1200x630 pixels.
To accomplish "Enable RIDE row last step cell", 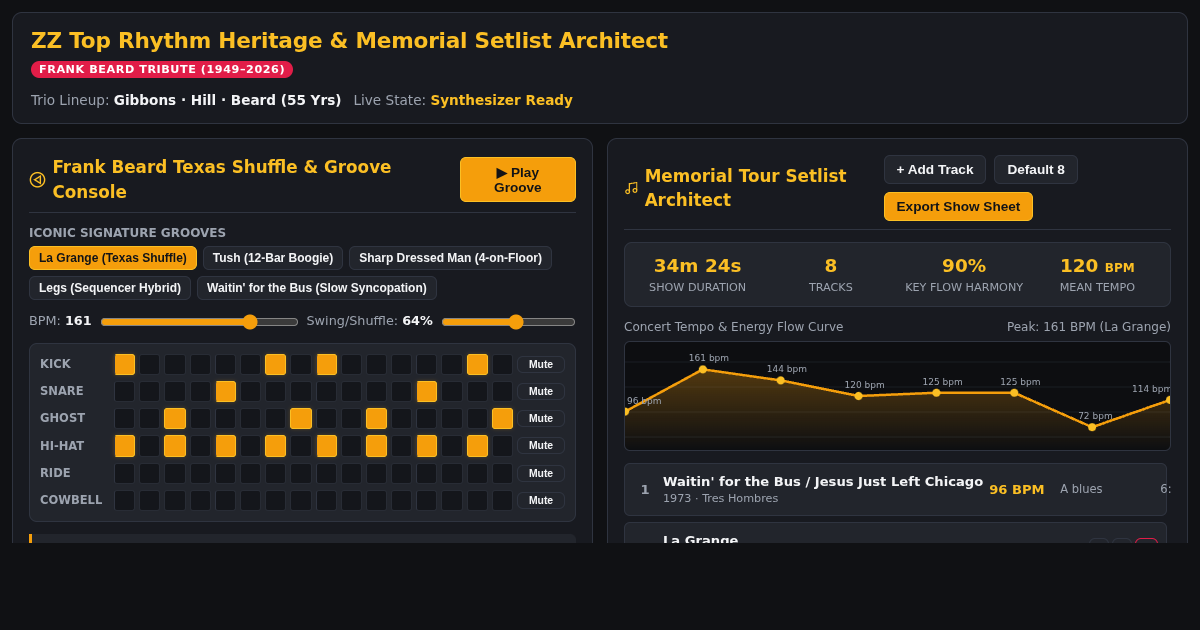I will point(503,473).
